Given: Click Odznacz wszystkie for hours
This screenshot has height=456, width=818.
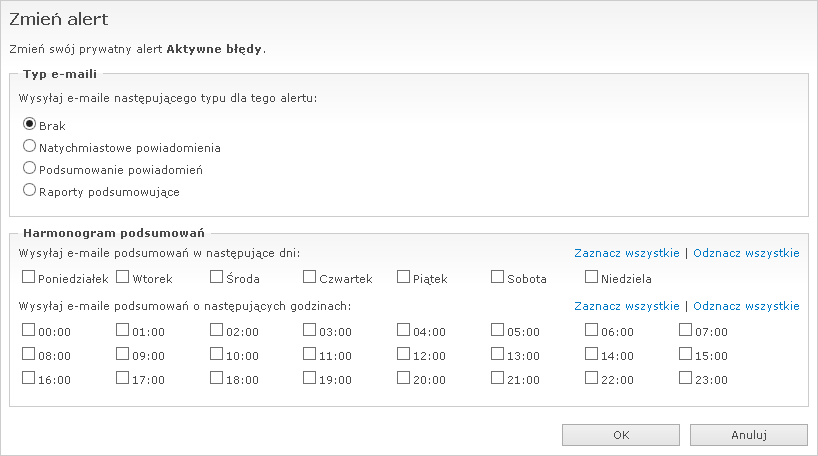Looking at the screenshot, I should (x=746, y=306).
